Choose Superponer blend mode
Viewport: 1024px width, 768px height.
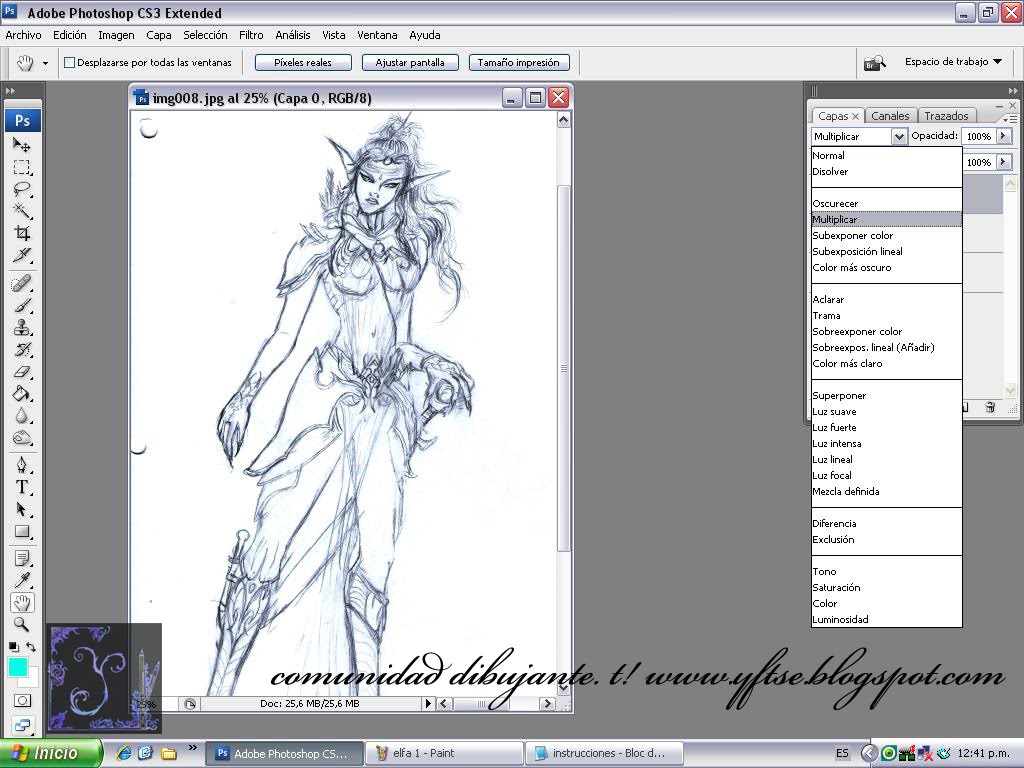coord(886,396)
